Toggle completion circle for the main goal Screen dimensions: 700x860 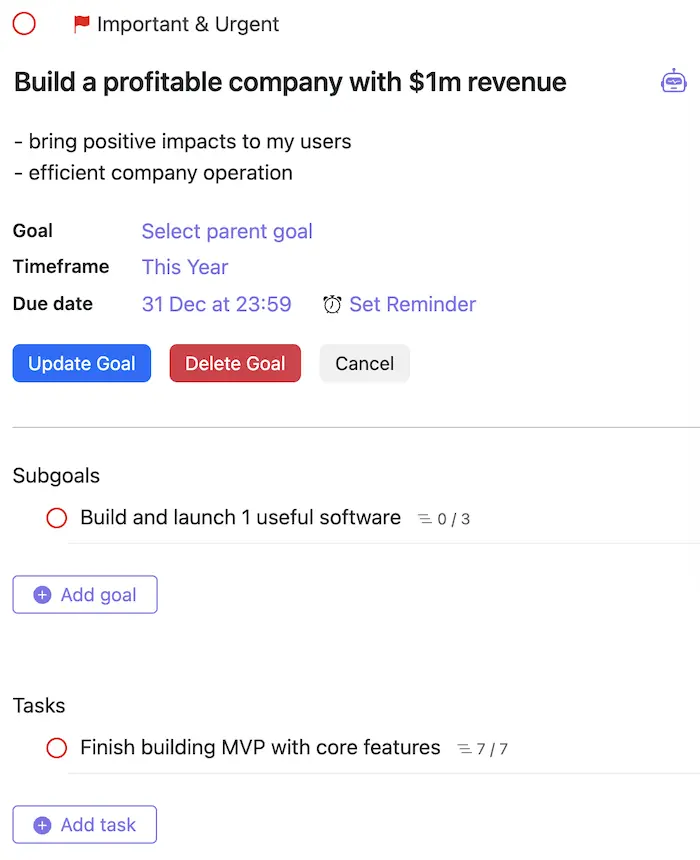pyautogui.click(x=23, y=24)
